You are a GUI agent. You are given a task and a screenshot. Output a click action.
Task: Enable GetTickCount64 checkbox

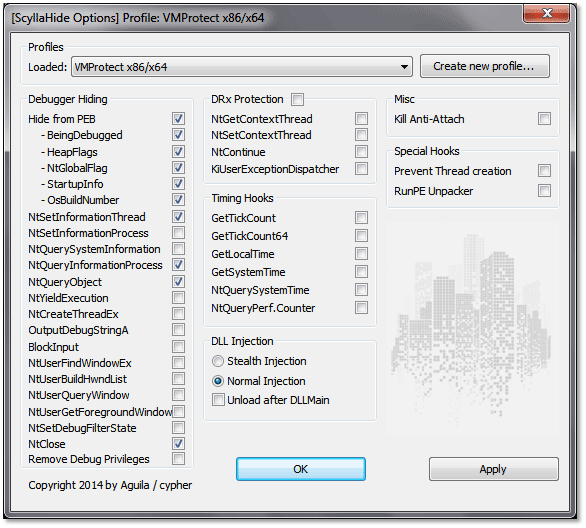[361, 236]
